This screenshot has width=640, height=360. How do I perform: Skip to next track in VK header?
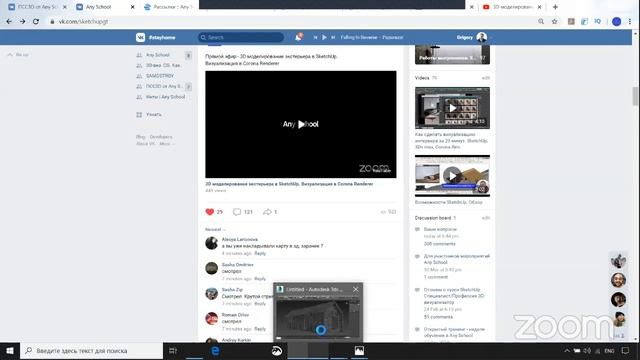[333, 37]
